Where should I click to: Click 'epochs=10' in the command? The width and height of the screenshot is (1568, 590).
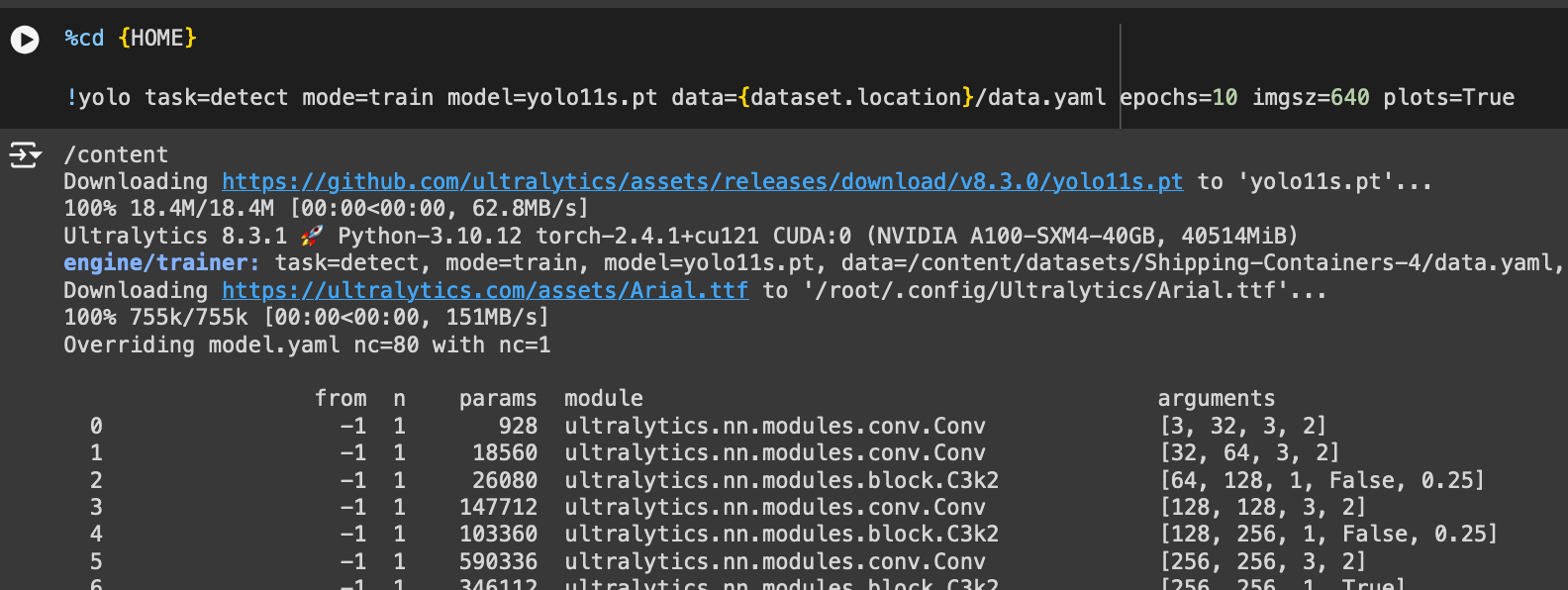pyautogui.click(x=1179, y=97)
